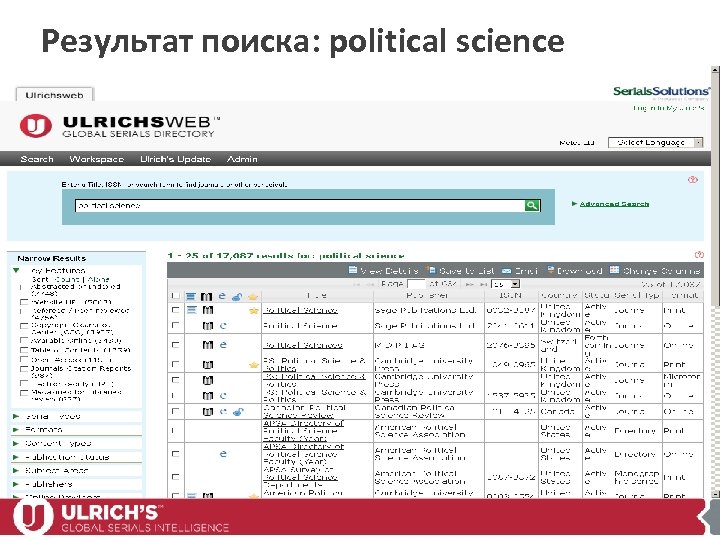
Task: Click the scrollbar down arrow
Action: [715, 494]
